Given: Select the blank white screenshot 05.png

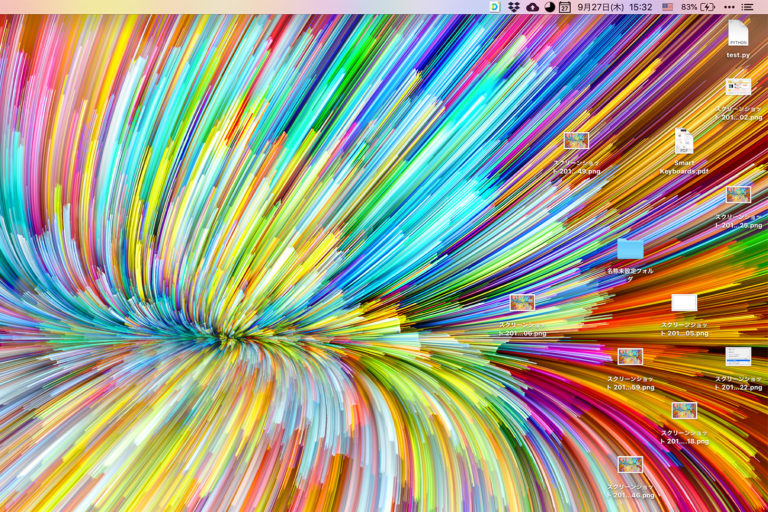Looking at the screenshot, I should 684,303.
